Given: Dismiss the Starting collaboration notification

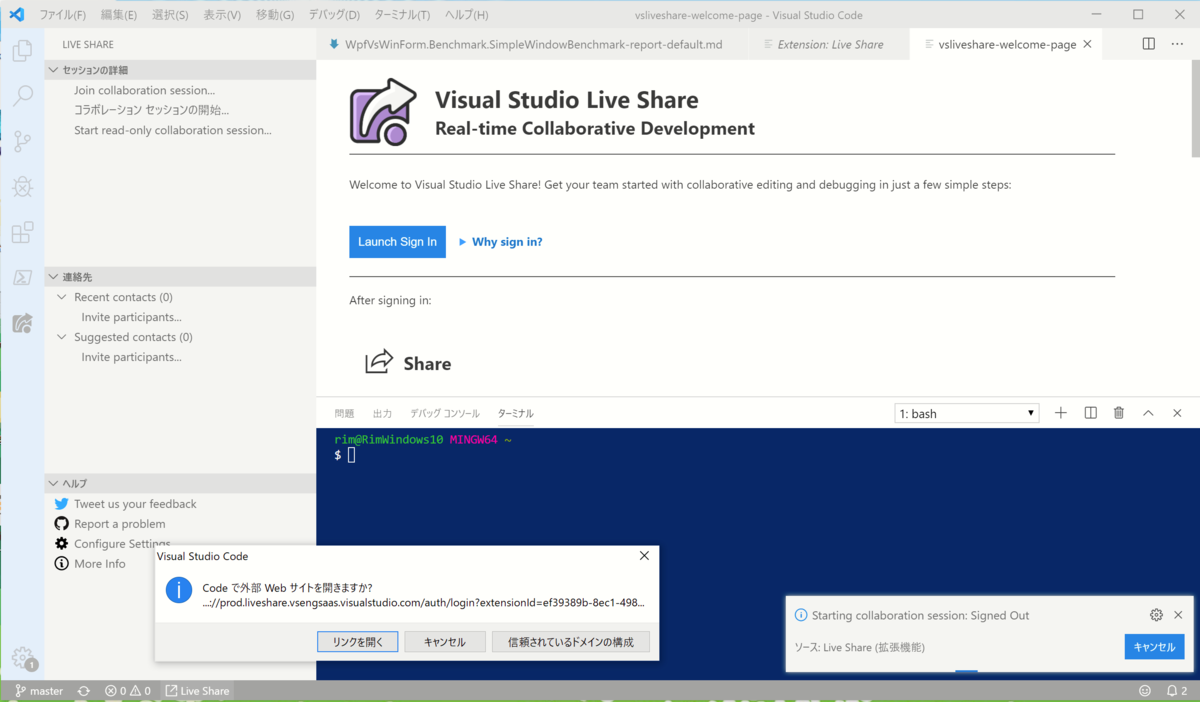Looking at the screenshot, I should click(1178, 615).
